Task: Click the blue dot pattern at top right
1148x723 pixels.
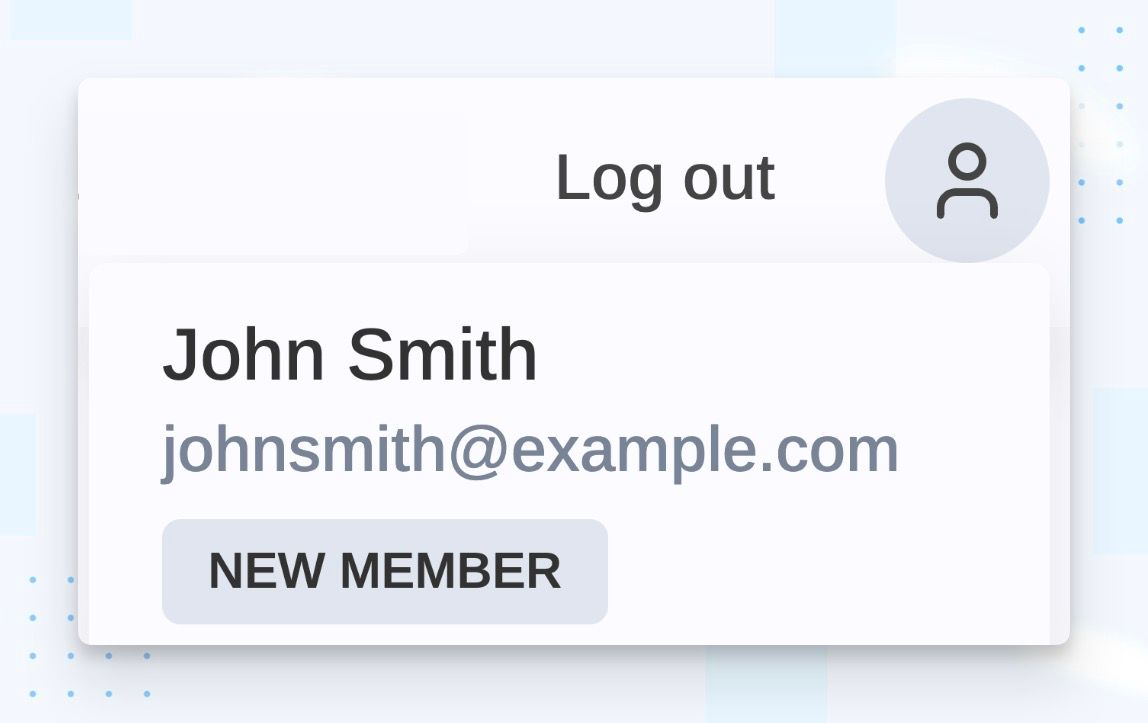Action: 1100,125
